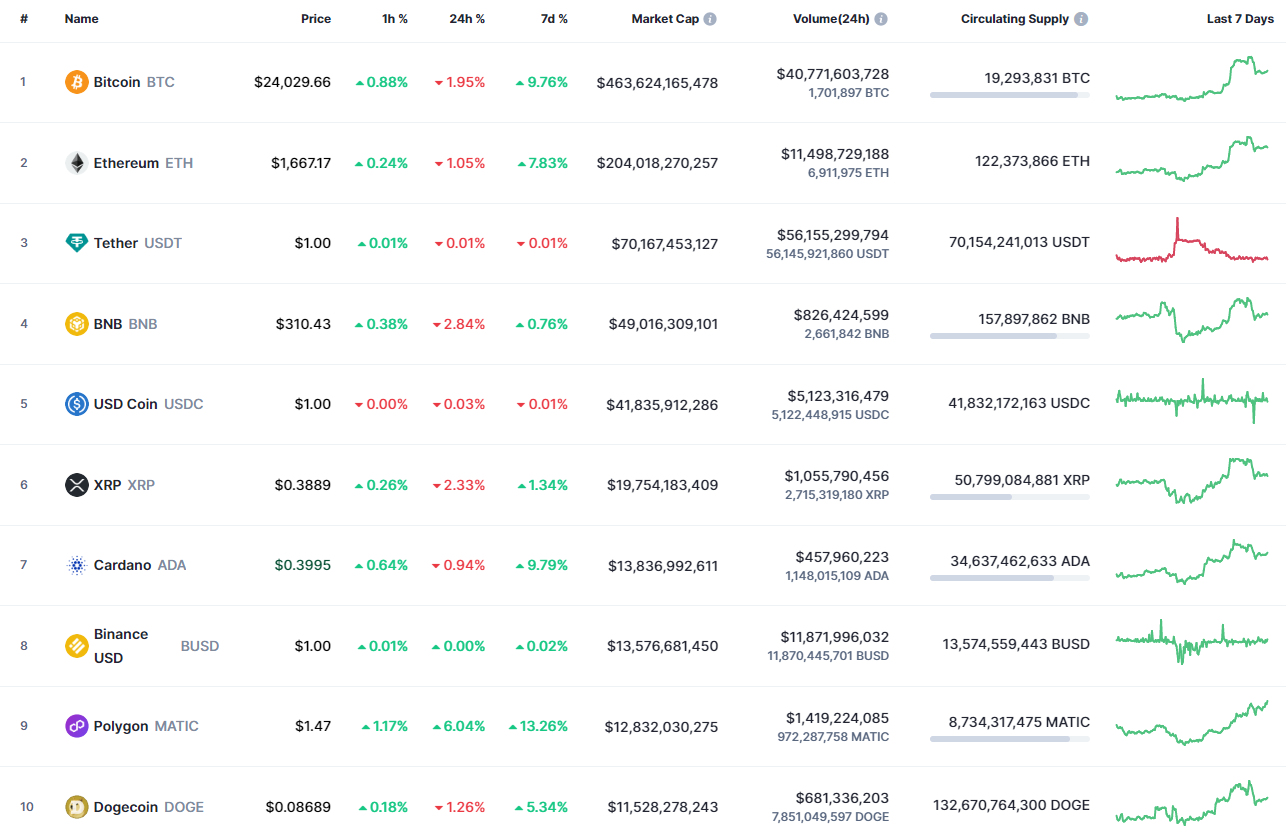Screen dimensions: 1286x836
Task: Sort by the 24h % column header
Action: [467, 18]
